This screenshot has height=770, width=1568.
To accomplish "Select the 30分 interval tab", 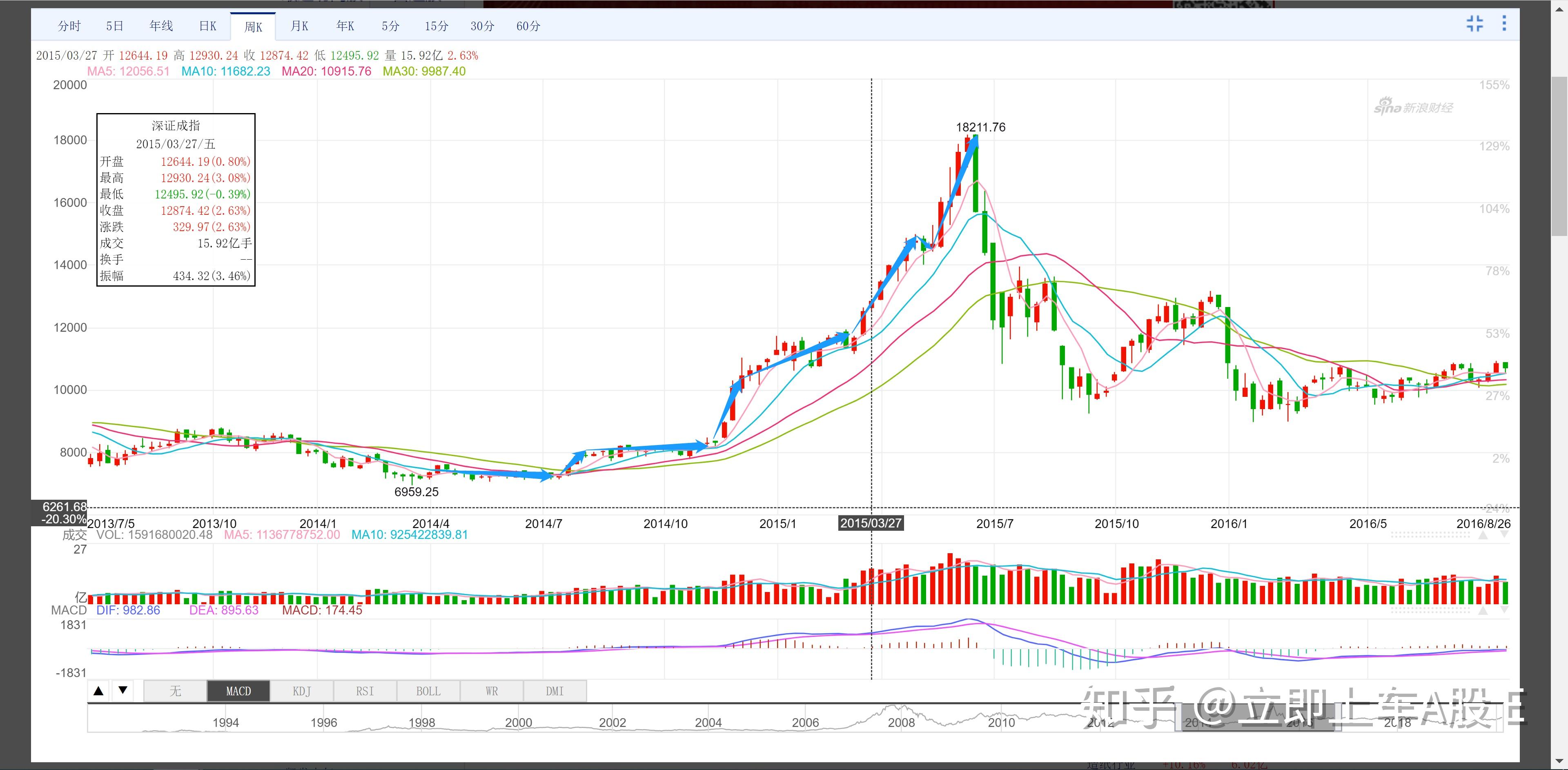I will pos(482,26).
